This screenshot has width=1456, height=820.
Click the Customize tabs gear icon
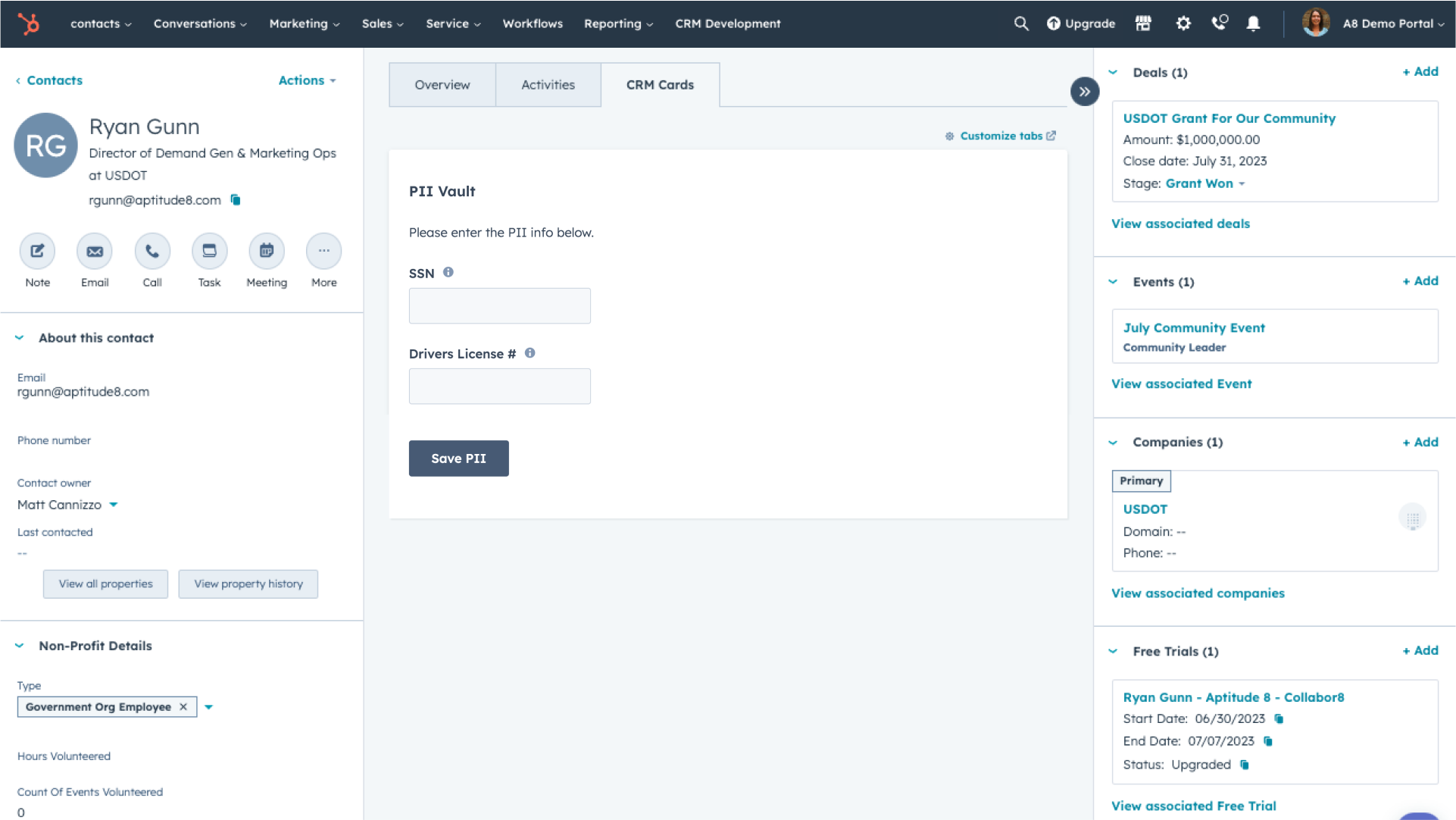click(x=949, y=136)
